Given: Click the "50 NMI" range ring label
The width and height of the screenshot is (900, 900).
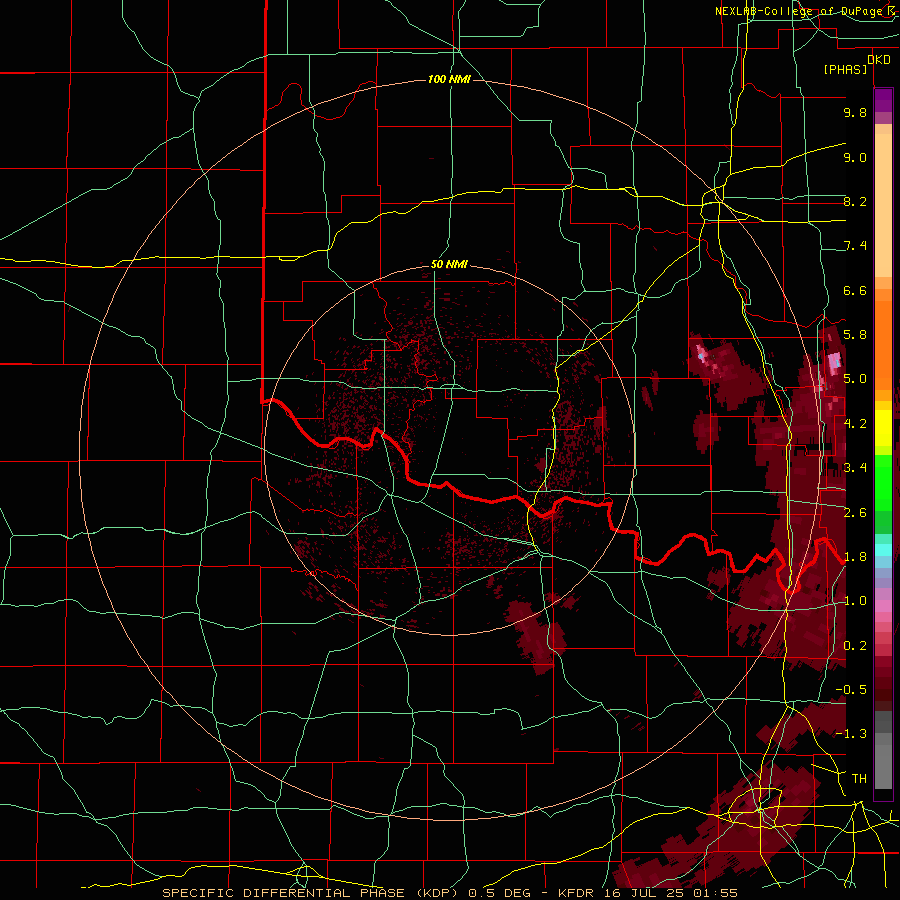Looking at the screenshot, I should [449, 264].
